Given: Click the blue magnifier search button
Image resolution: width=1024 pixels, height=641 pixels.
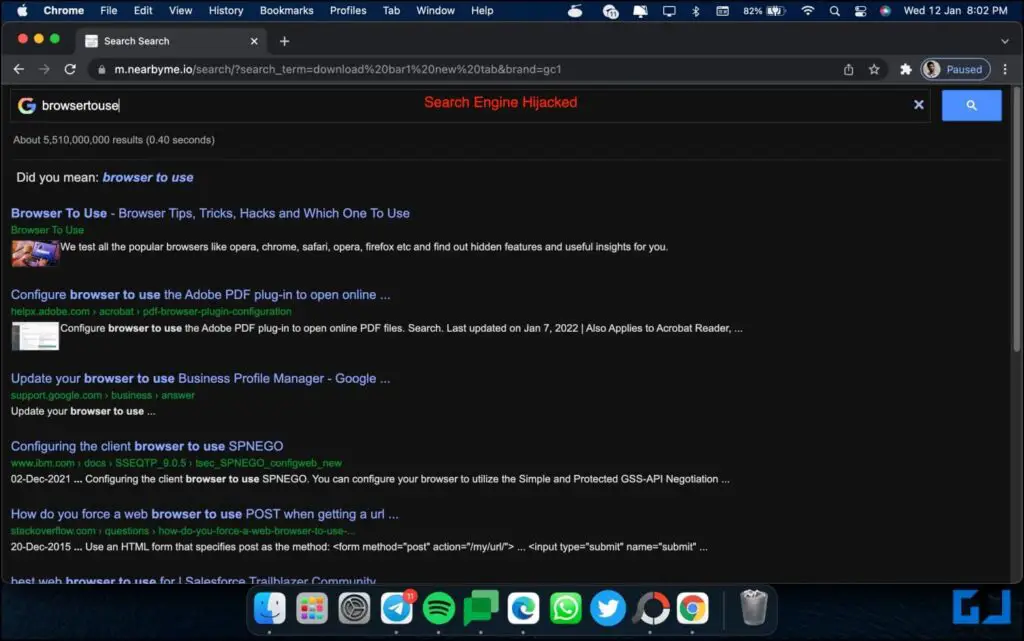Looking at the screenshot, I should click(971, 105).
